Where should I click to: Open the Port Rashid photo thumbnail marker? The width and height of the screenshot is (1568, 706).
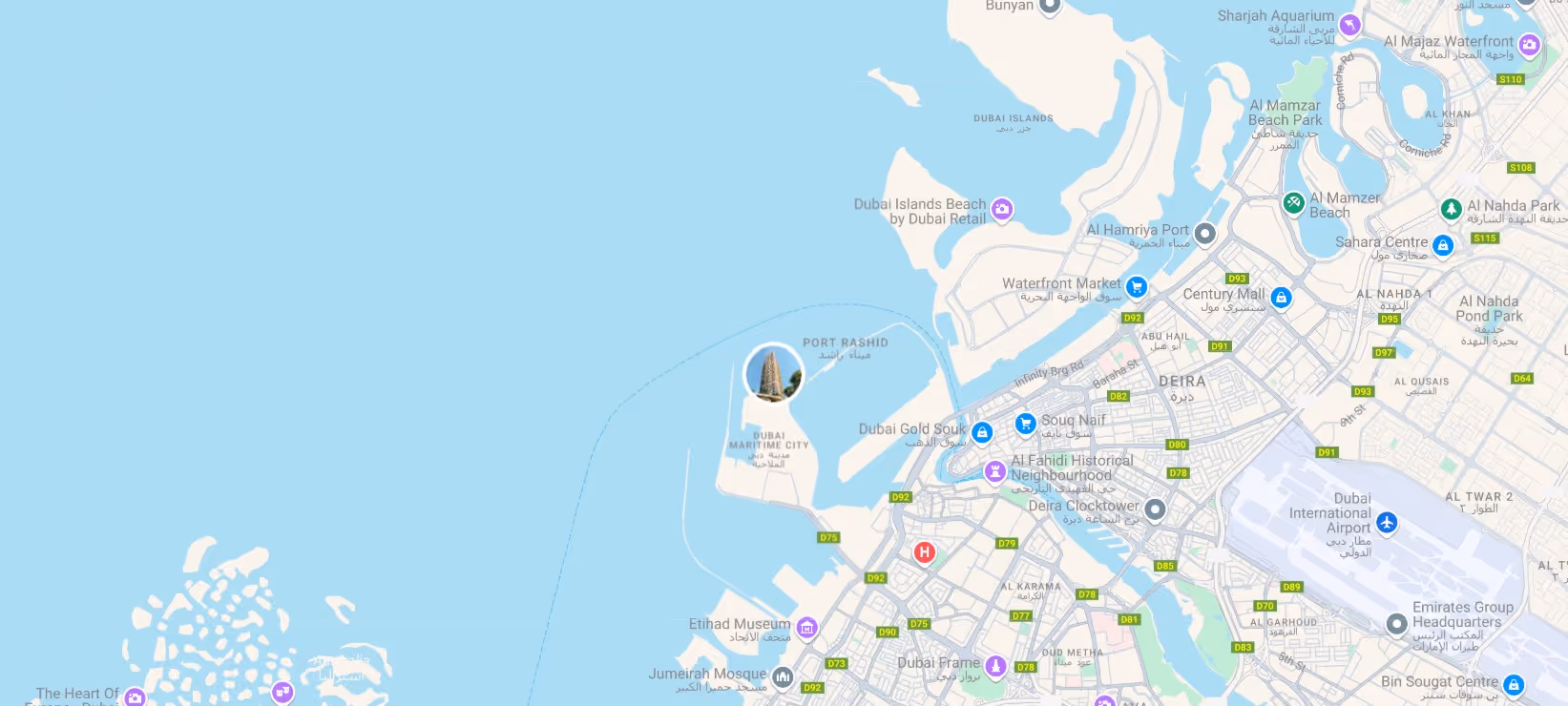774,373
